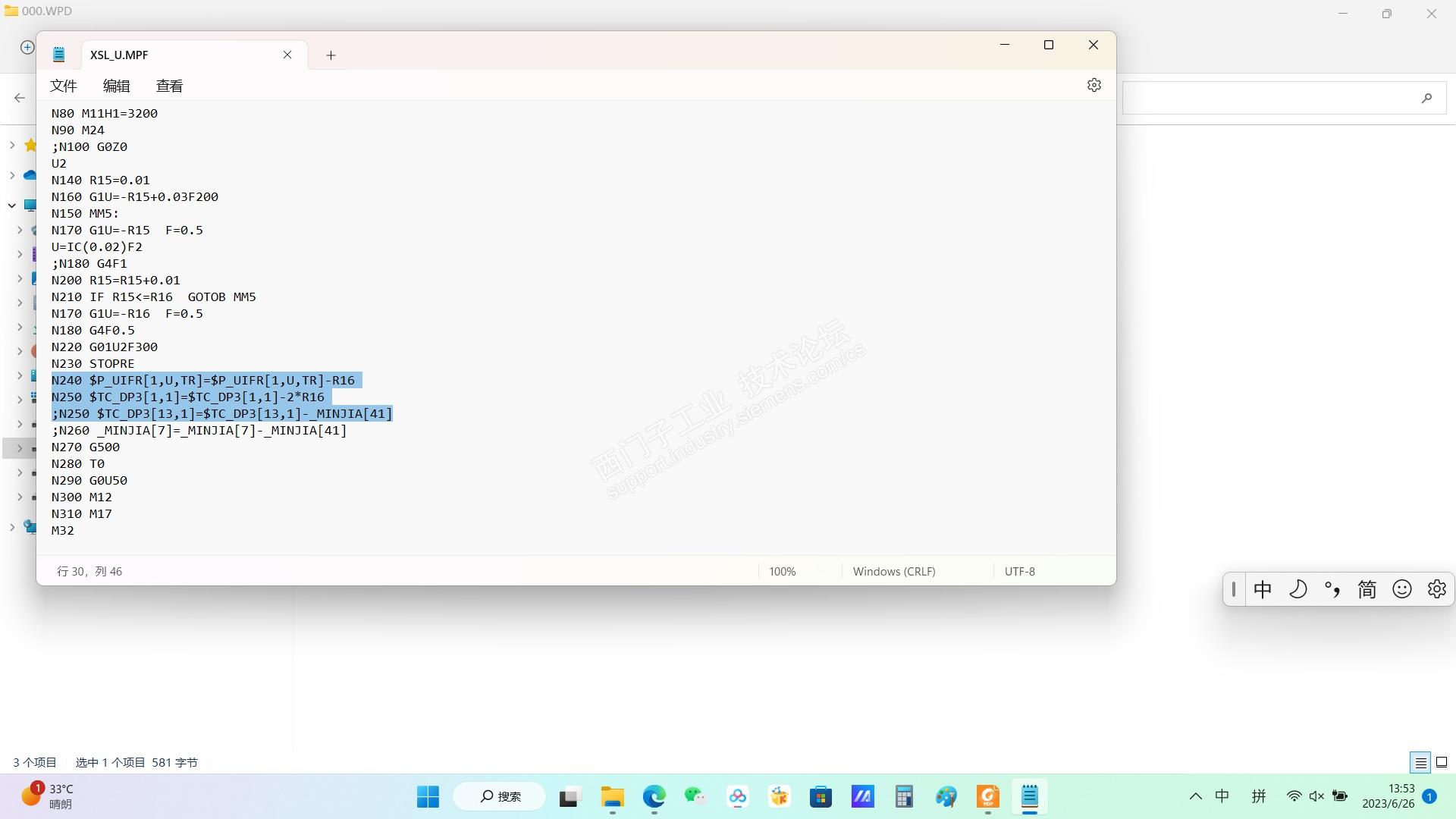Screen dimensions: 1456x819
Task: Open WeChat from the taskbar
Action: (x=695, y=797)
